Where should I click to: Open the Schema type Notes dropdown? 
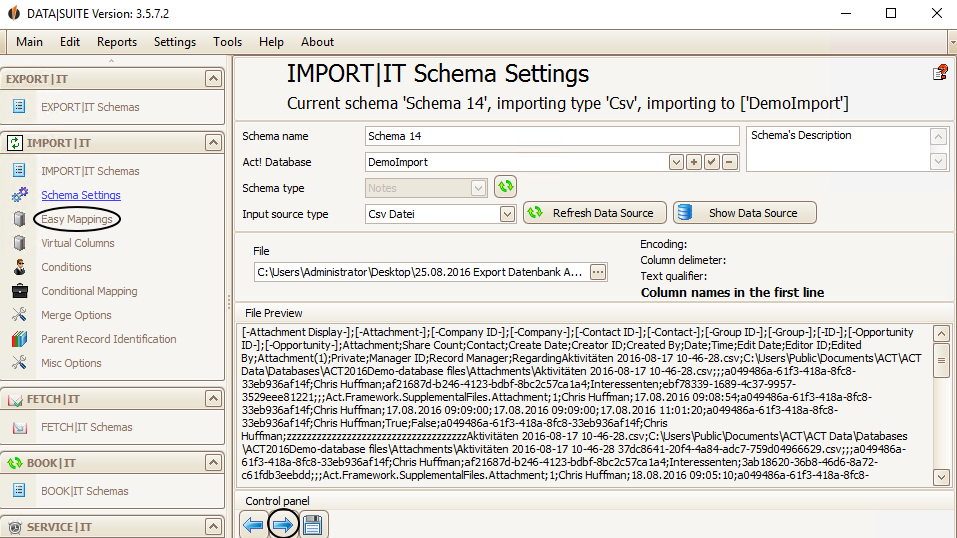click(478, 188)
